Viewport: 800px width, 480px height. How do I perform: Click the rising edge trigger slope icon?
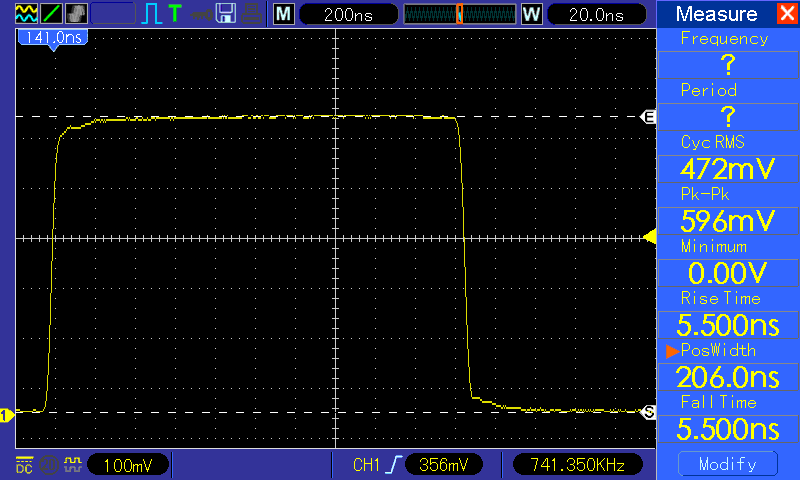(393, 465)
